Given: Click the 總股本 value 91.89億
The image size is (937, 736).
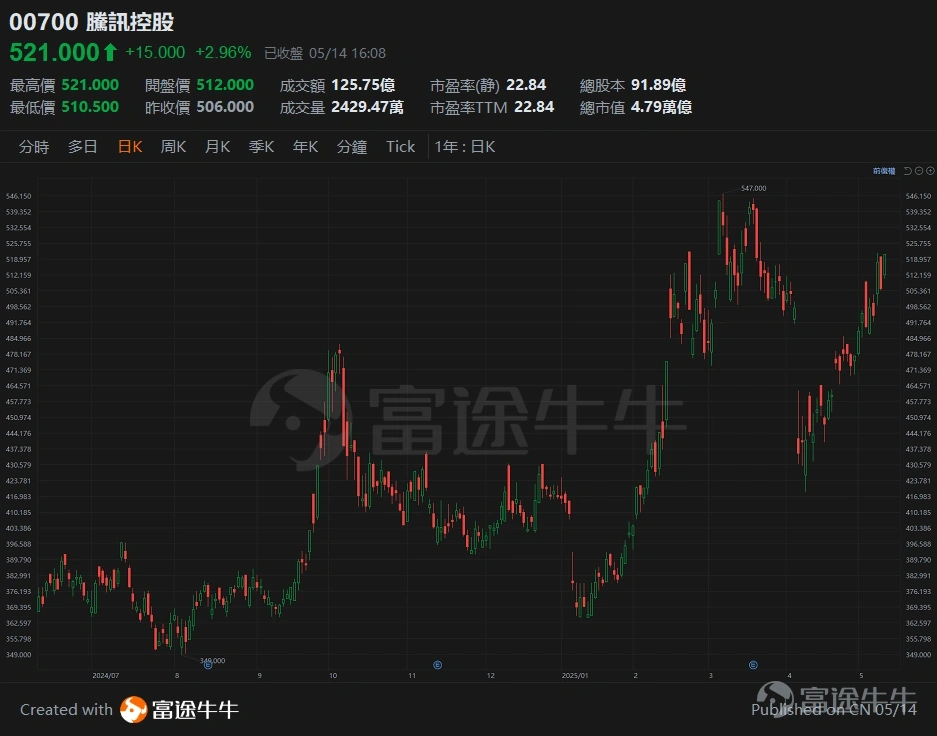Looking at the screenshot, I should tap(659, 85).
